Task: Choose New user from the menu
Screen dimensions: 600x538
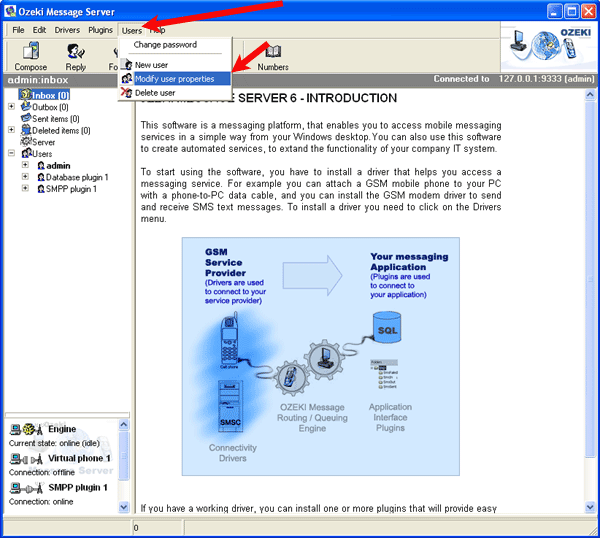Action: pyautogui.click(x=152, y=65)
